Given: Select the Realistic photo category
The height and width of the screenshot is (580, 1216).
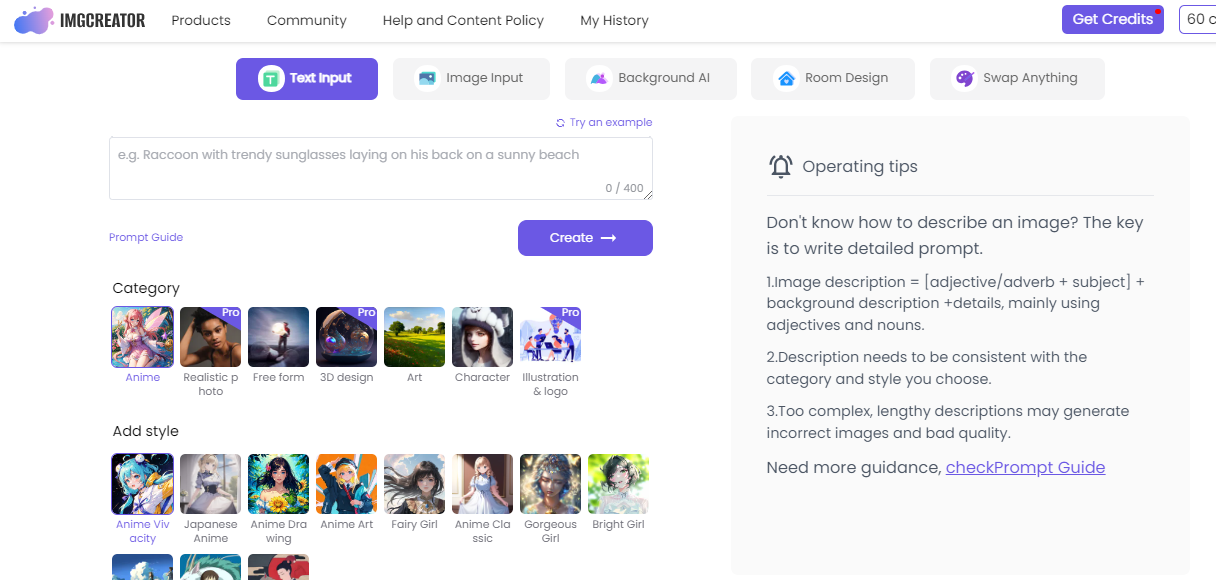Looking at the screenshot, I should [x=211, y=337].
